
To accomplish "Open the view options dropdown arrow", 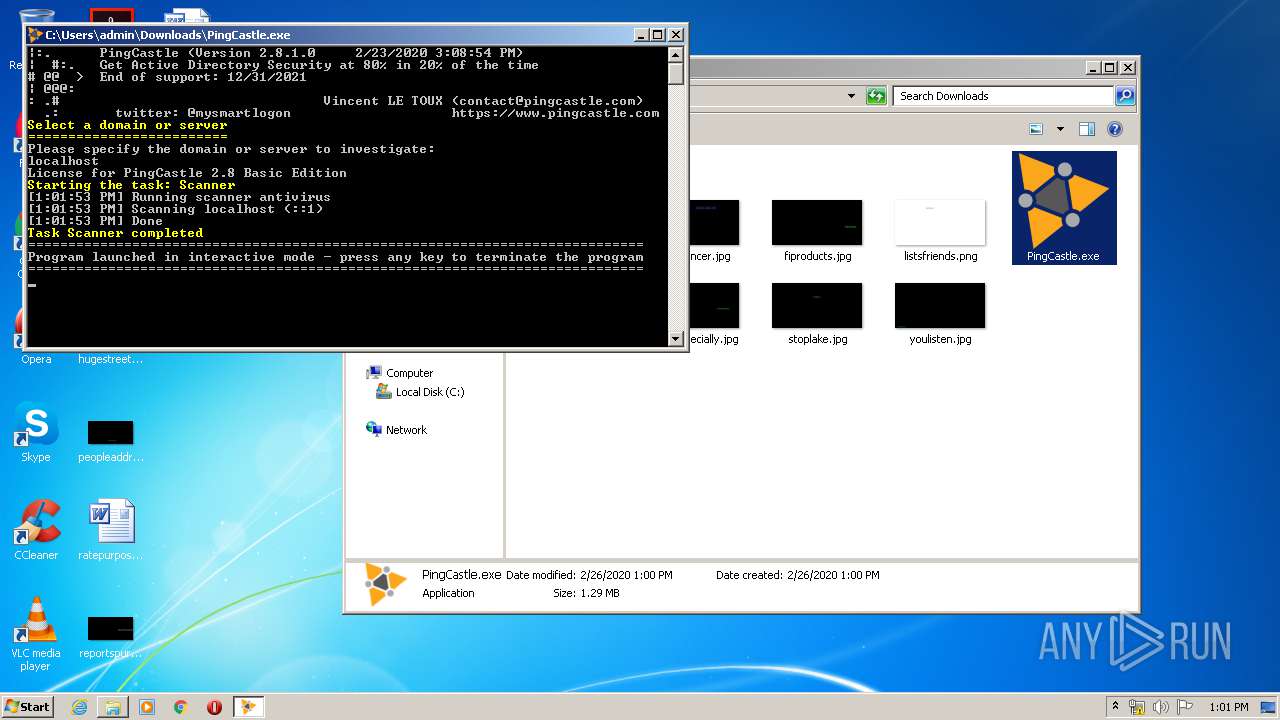I will tap(1060, 129).
